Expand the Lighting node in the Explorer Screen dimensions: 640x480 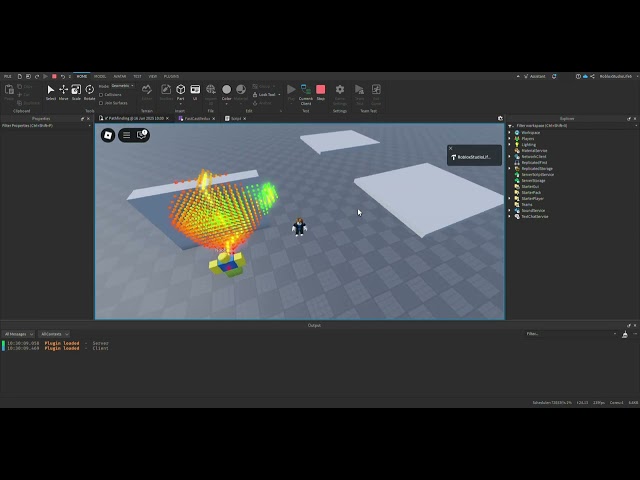[x=509, y=144]
